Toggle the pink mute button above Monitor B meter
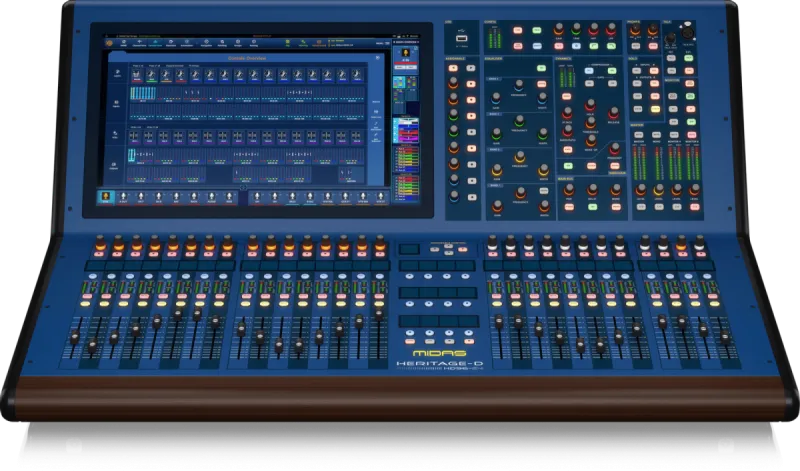This screenshot has height=471, width=800. tap(694, 135)
